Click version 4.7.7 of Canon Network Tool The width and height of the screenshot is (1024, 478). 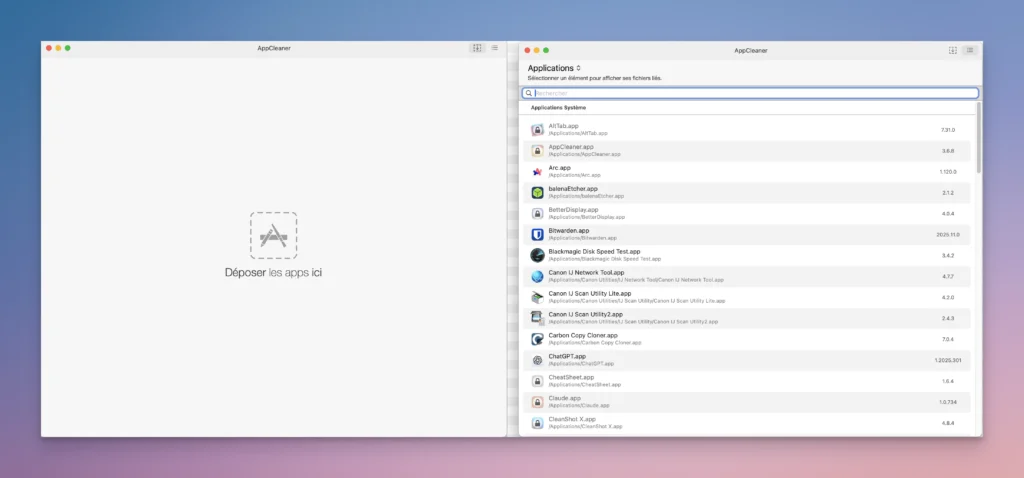[x=948, y=276]
